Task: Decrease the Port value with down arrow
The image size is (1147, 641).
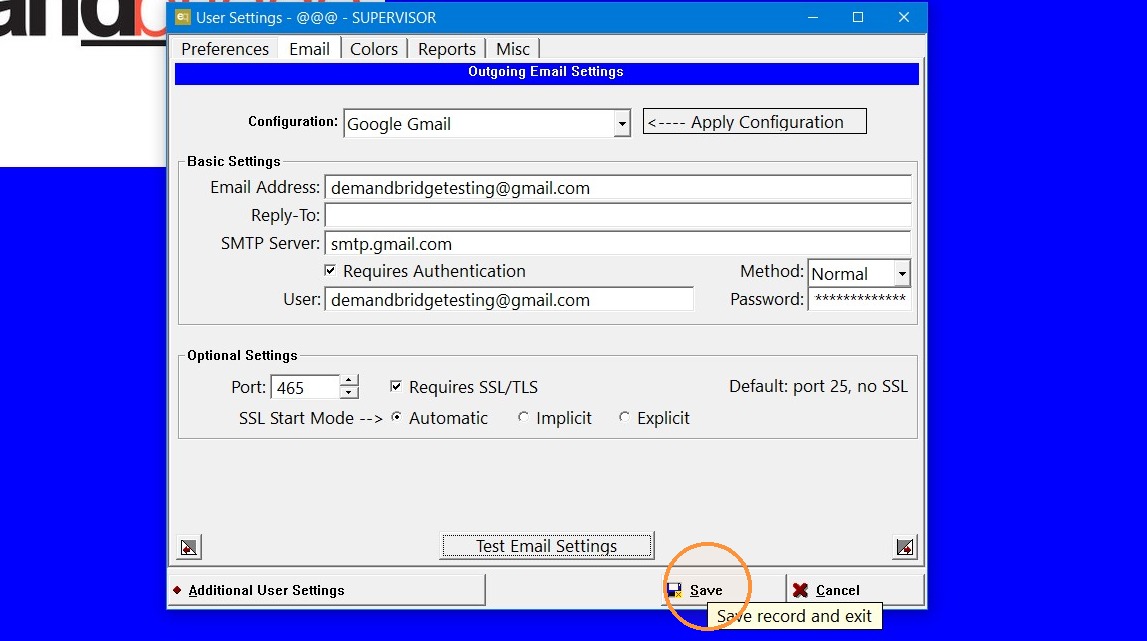Action: (349, 393)
